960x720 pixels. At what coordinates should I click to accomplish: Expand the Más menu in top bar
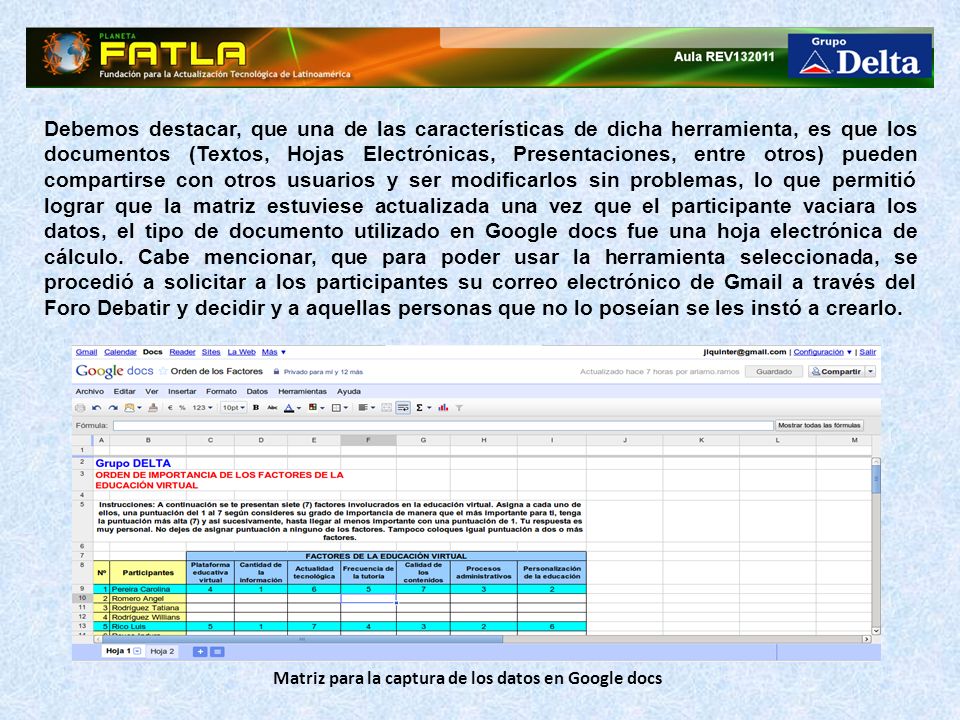[274, 352]
